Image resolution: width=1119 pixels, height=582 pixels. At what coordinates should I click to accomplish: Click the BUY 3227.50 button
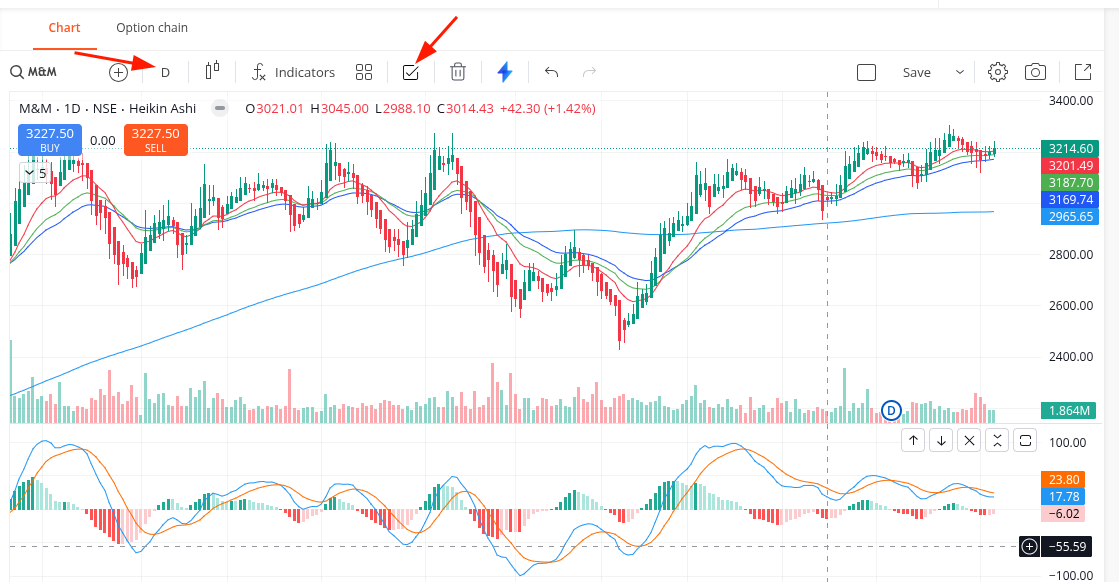49,140
